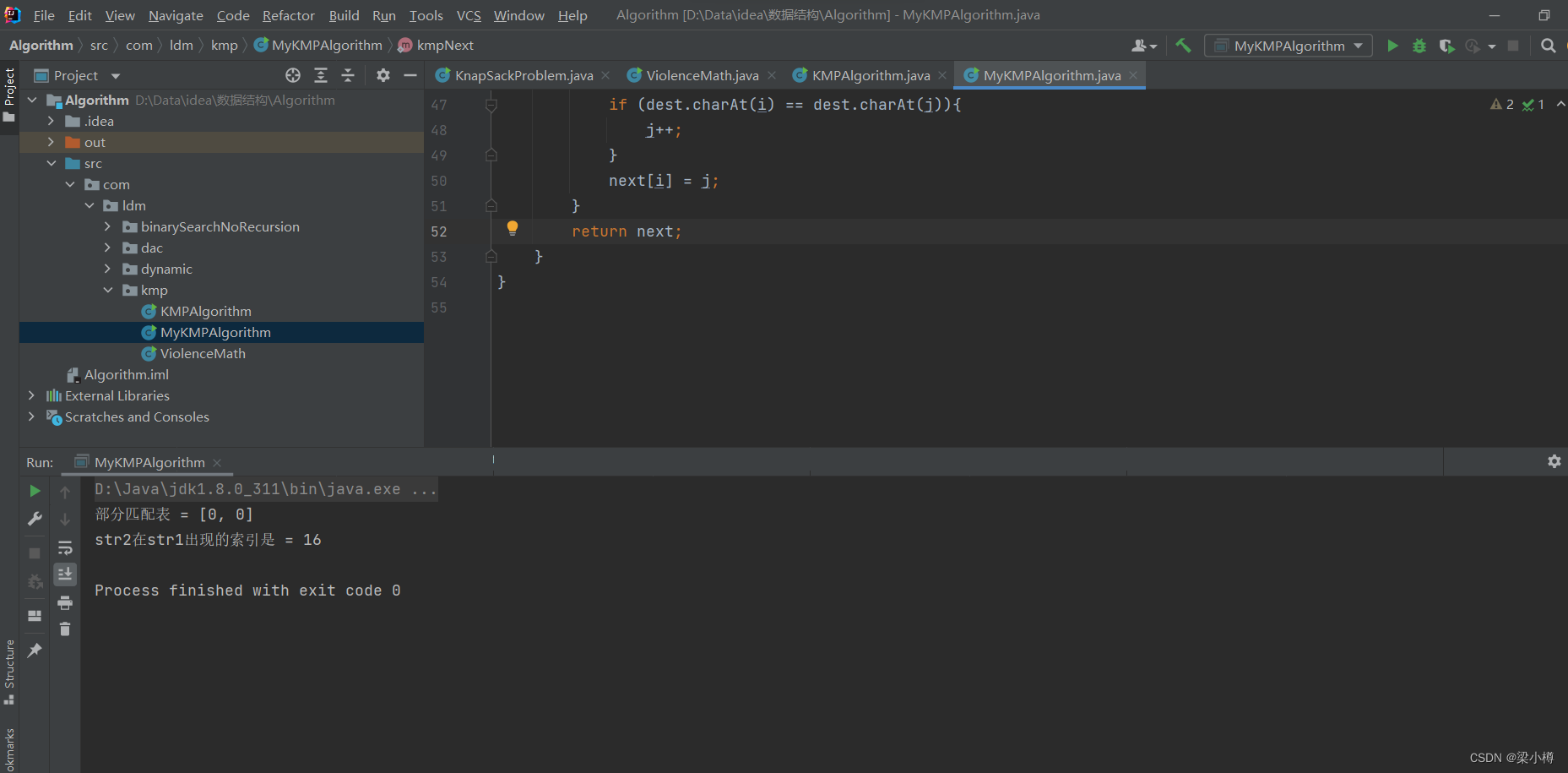Collapse all in Project panel
Image resolution: width=1568 pixels, height=773 pixels.
pos(348,75)
